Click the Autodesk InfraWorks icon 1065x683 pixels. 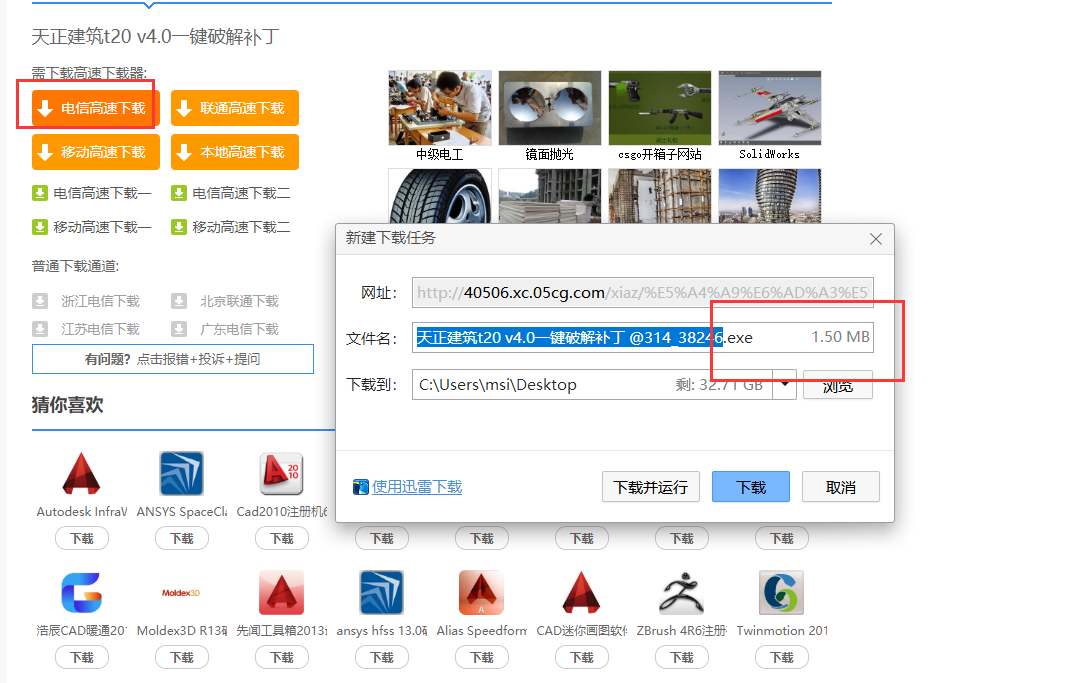pyautogui.click(x=82, y=473)
